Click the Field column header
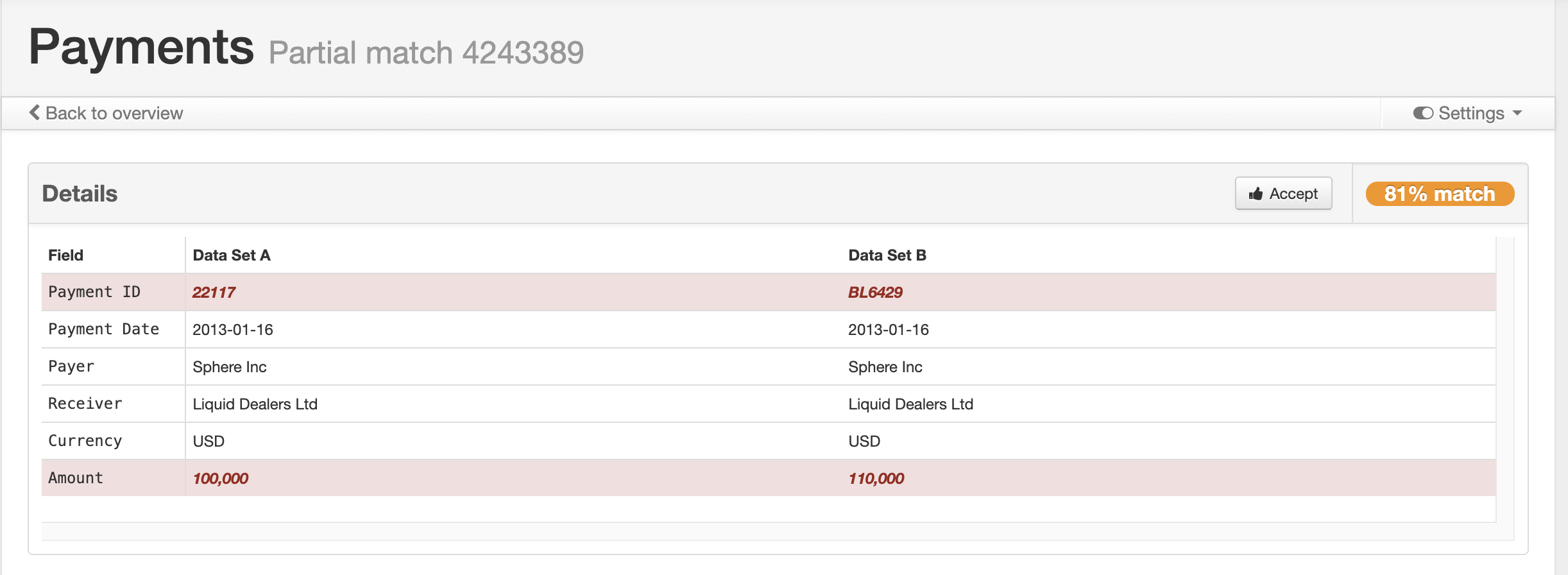 [x=65, y=255]
